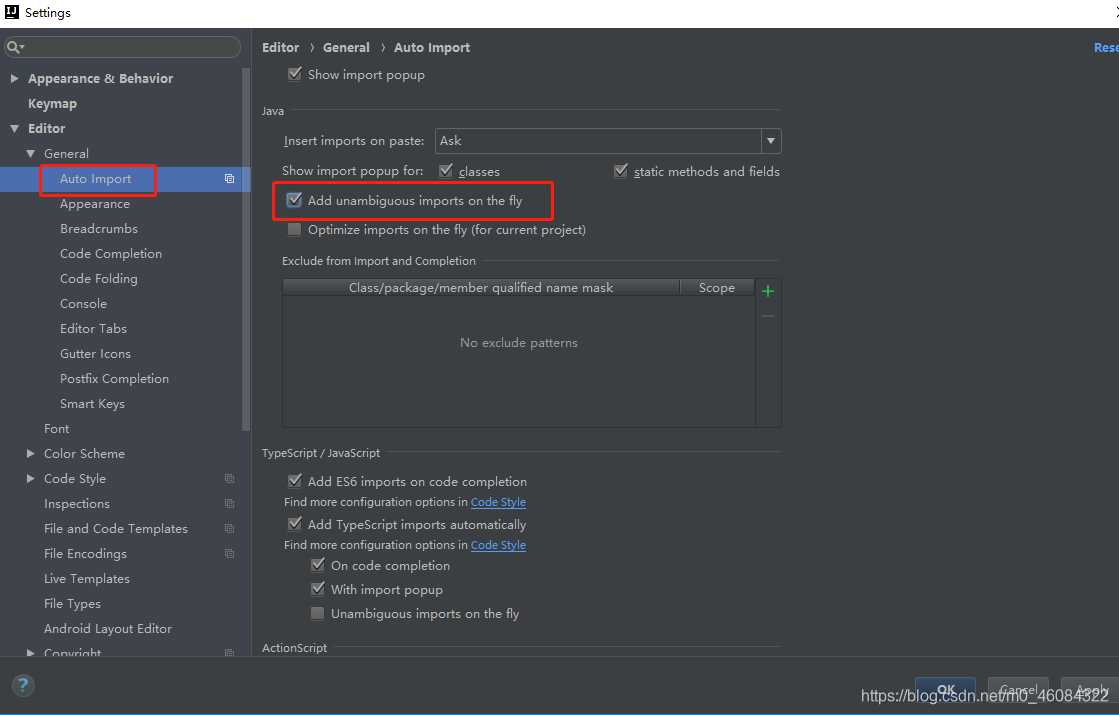This screenshot has width=1119, height=715.
Task: Open Console settings
Action: (x=83, y=303)
